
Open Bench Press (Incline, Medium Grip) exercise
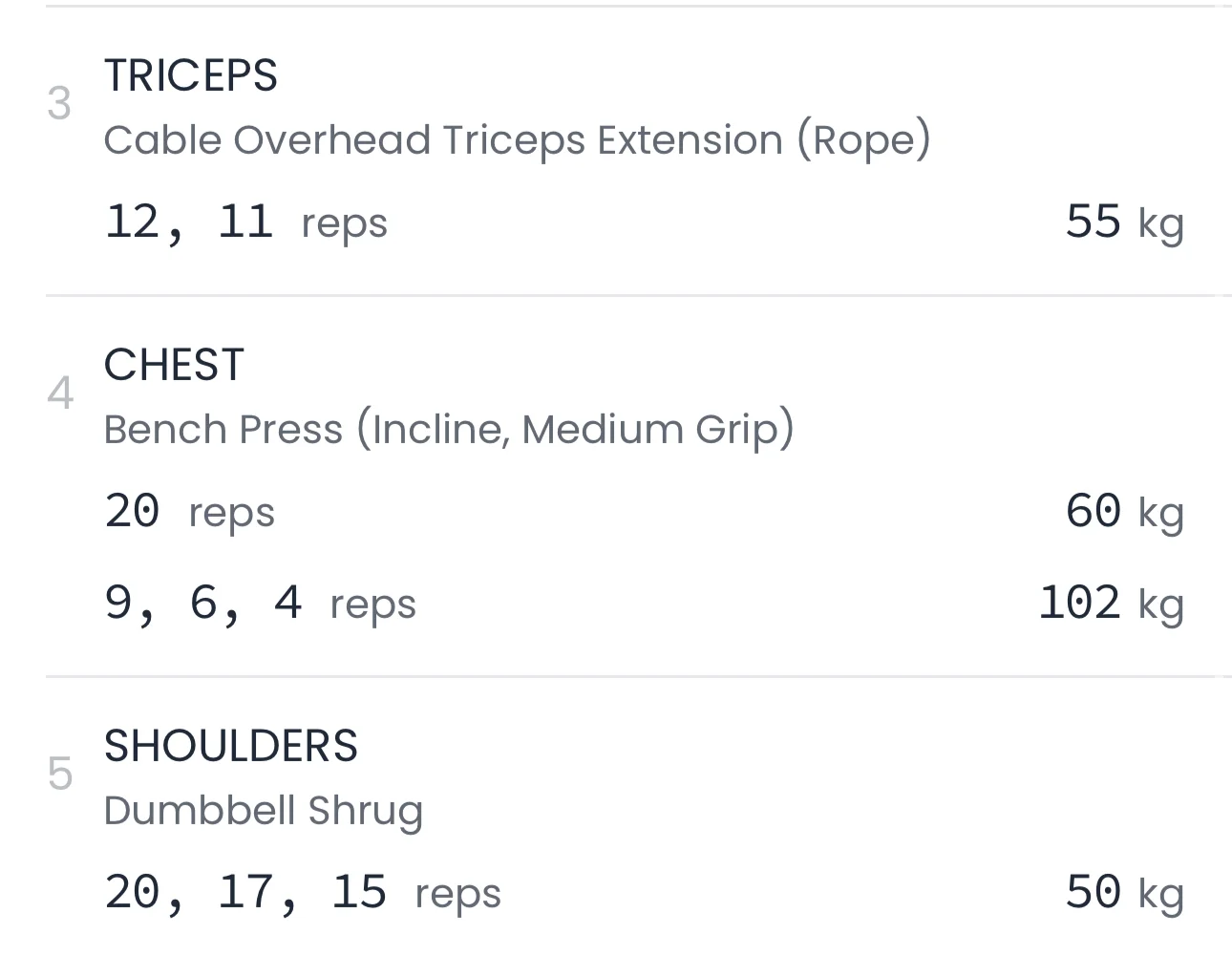click(x=448, y=430)
